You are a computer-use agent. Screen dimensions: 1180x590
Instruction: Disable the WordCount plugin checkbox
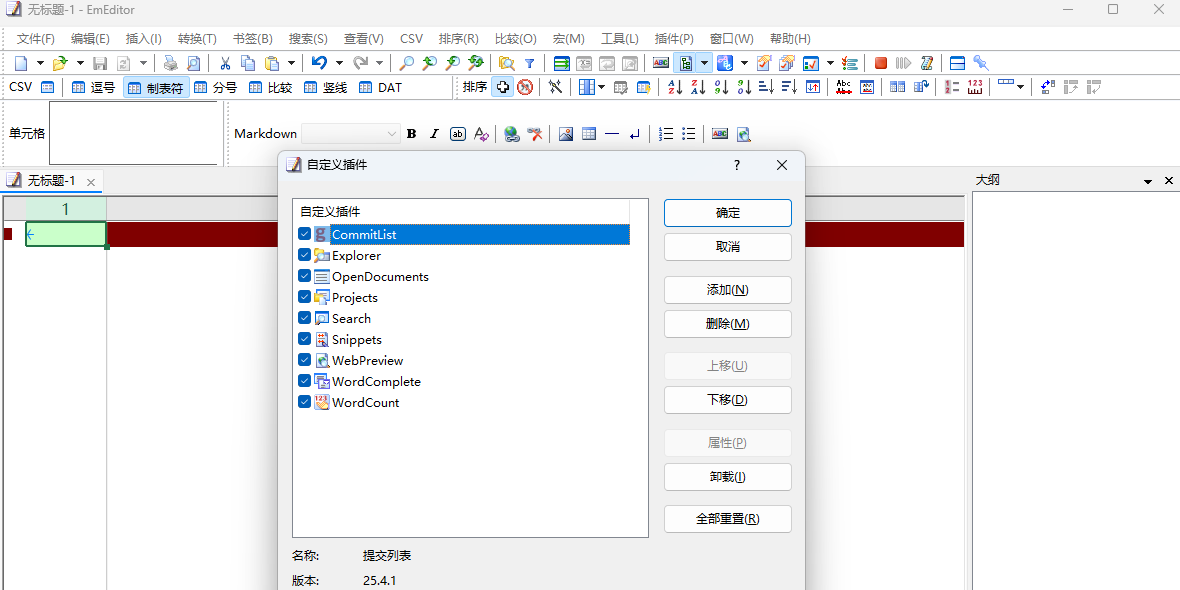(305, 402)
